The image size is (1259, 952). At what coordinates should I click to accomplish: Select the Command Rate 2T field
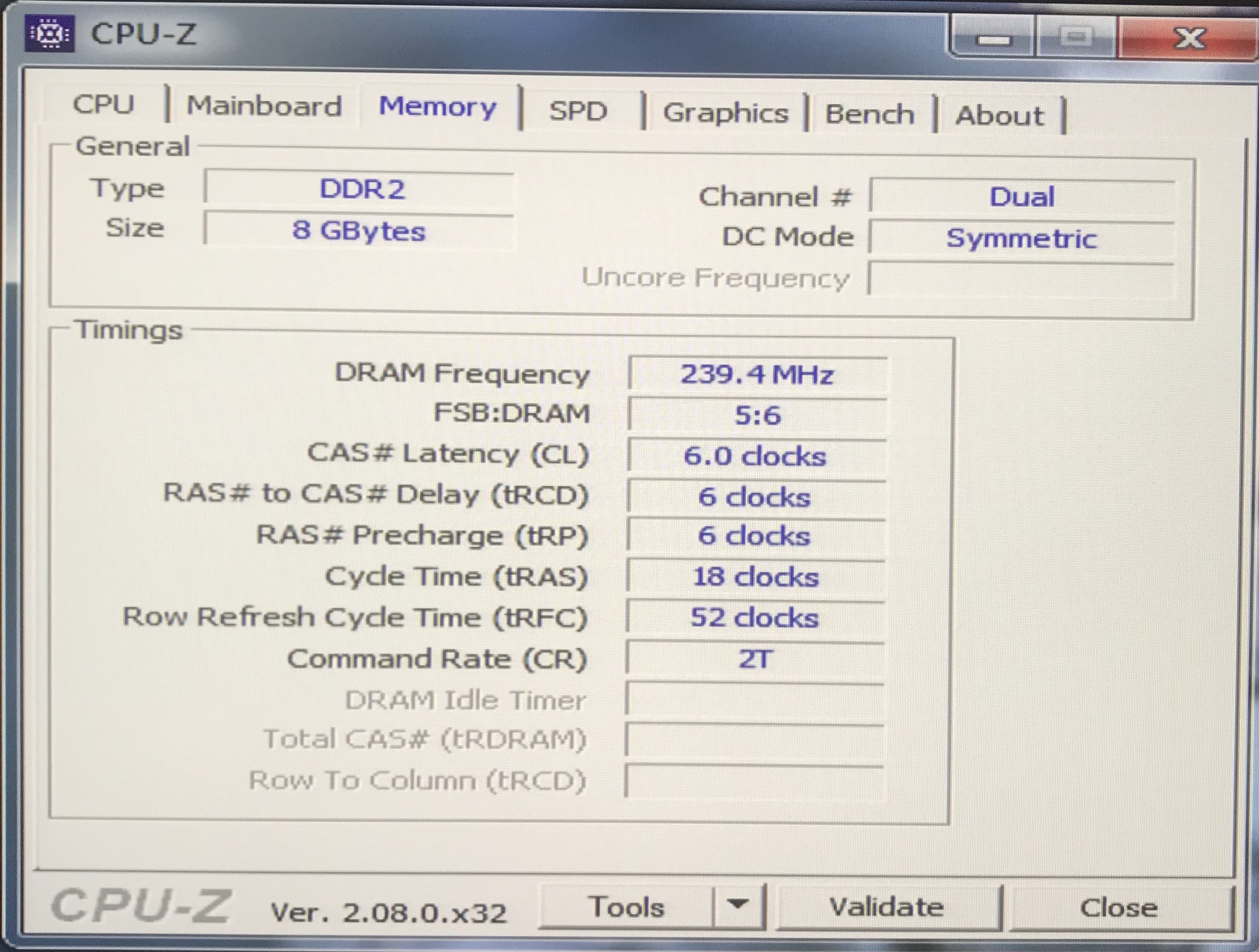[x=755, y=659]
